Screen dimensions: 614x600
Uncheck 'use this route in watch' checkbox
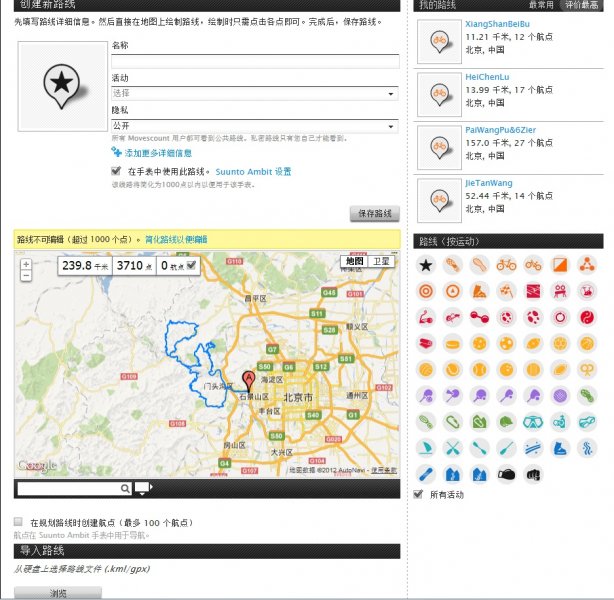coord(117,171)
